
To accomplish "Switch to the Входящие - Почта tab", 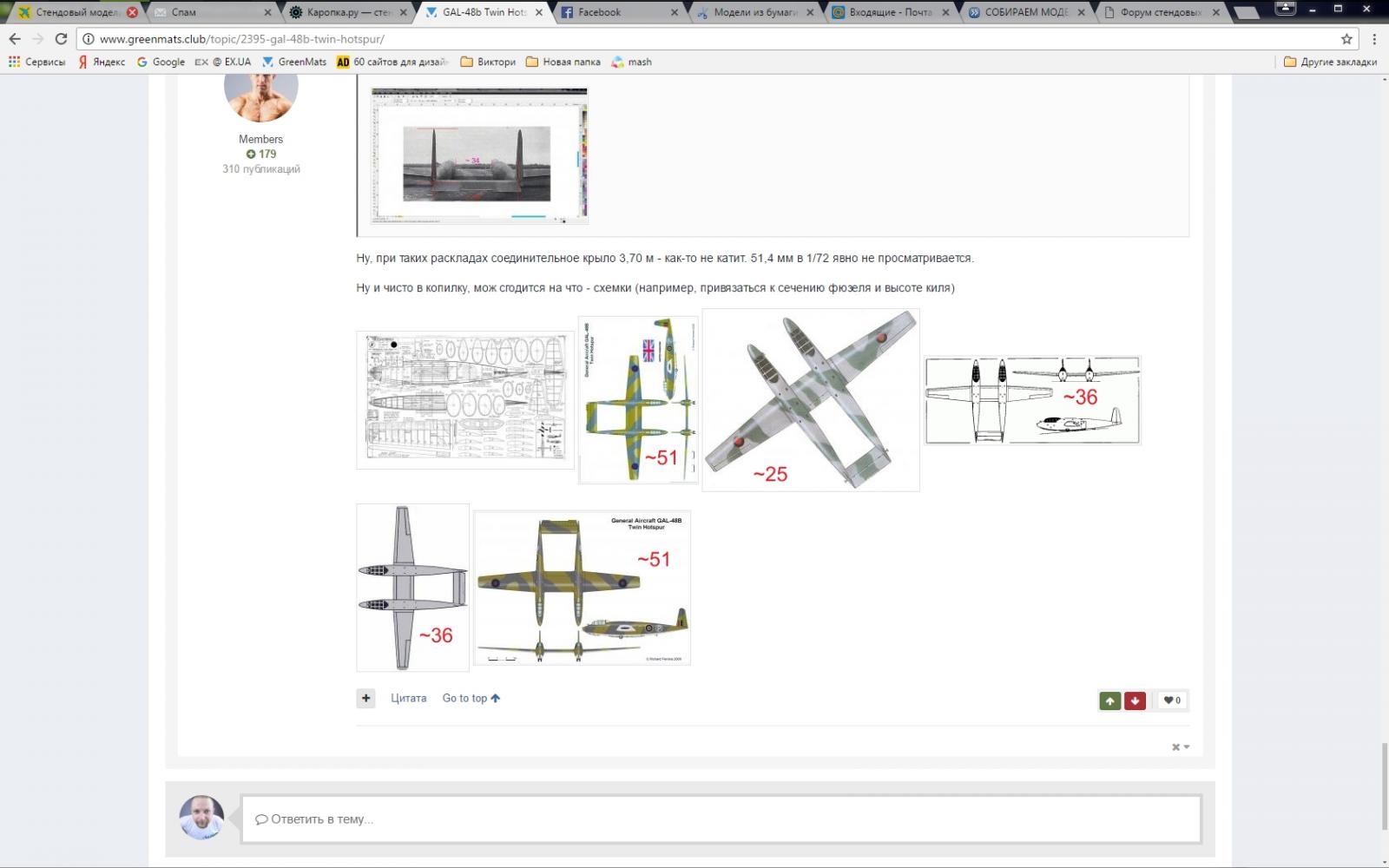I will point(889,12).
